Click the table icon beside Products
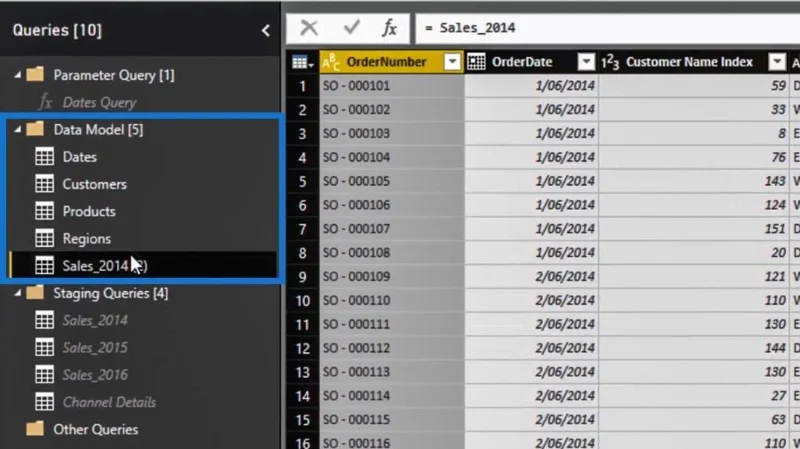 [44, 211]
